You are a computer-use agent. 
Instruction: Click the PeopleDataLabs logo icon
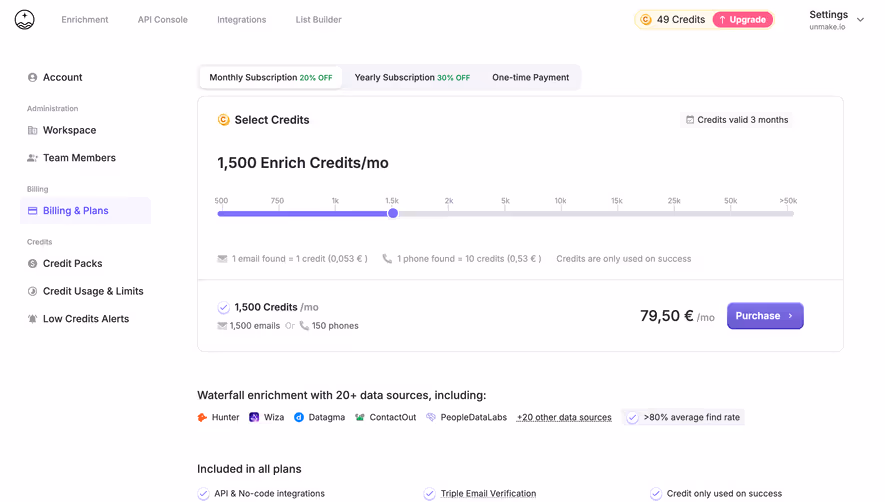431,417
